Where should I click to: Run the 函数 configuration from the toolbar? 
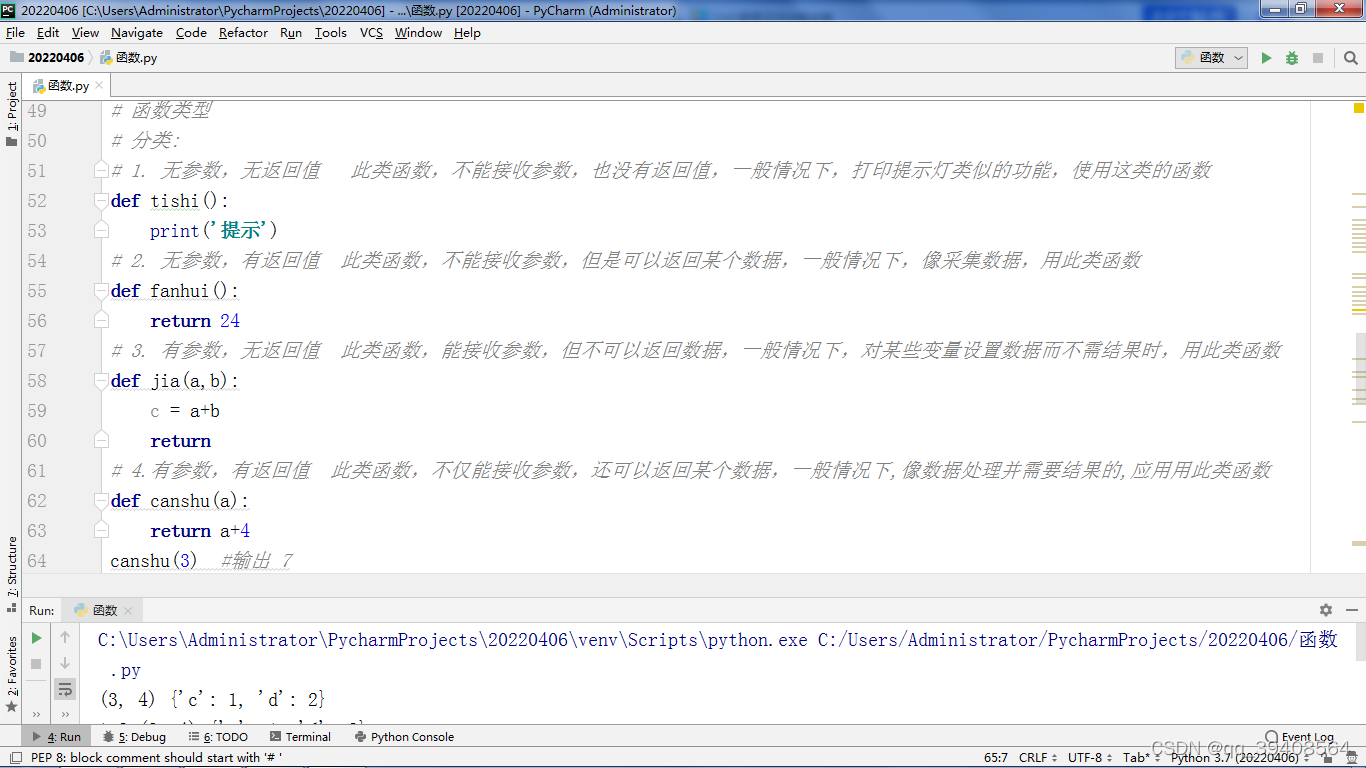(1266, 58)
